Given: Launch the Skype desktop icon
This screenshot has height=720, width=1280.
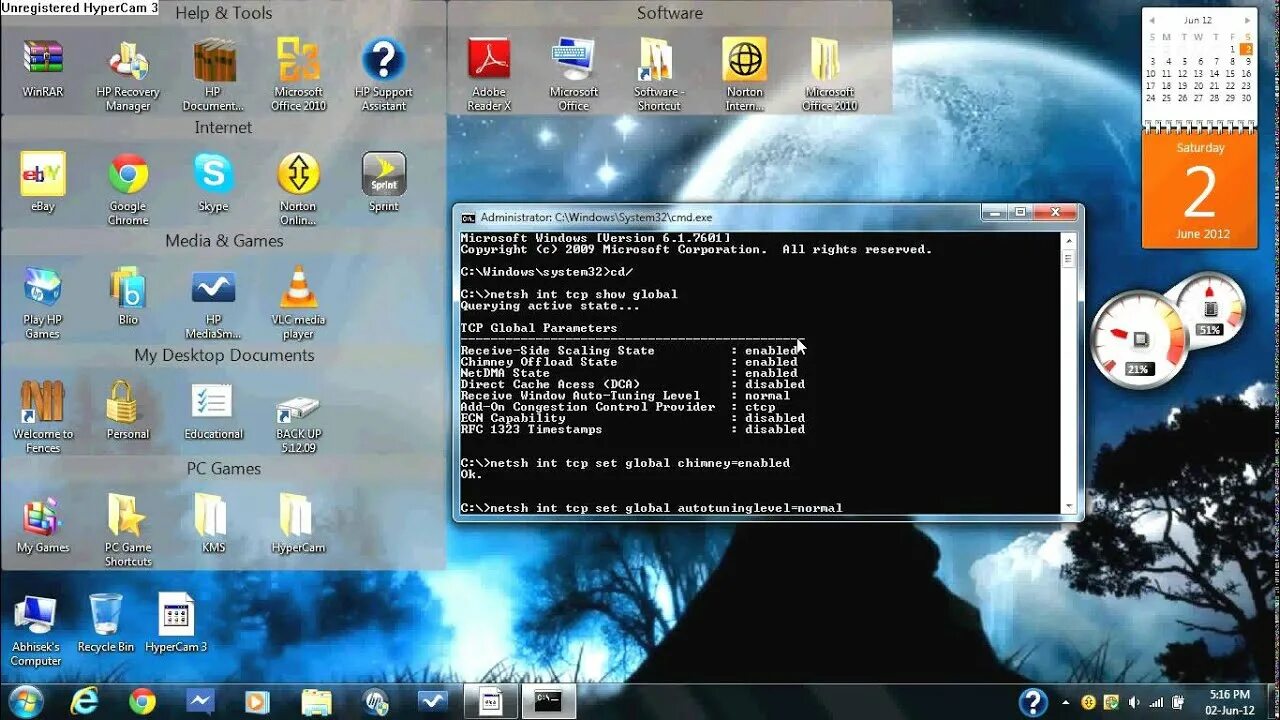Looking at the screenshot, I should coord(213,182).
